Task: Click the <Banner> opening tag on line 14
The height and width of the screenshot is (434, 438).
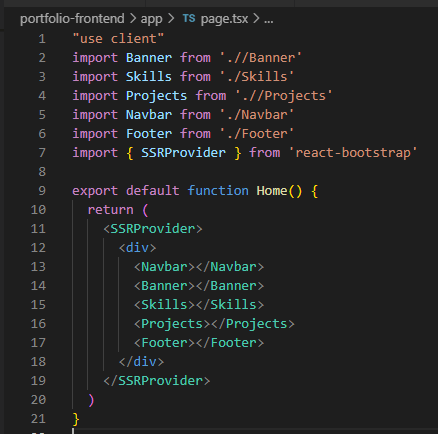Action: click(164, 286)
